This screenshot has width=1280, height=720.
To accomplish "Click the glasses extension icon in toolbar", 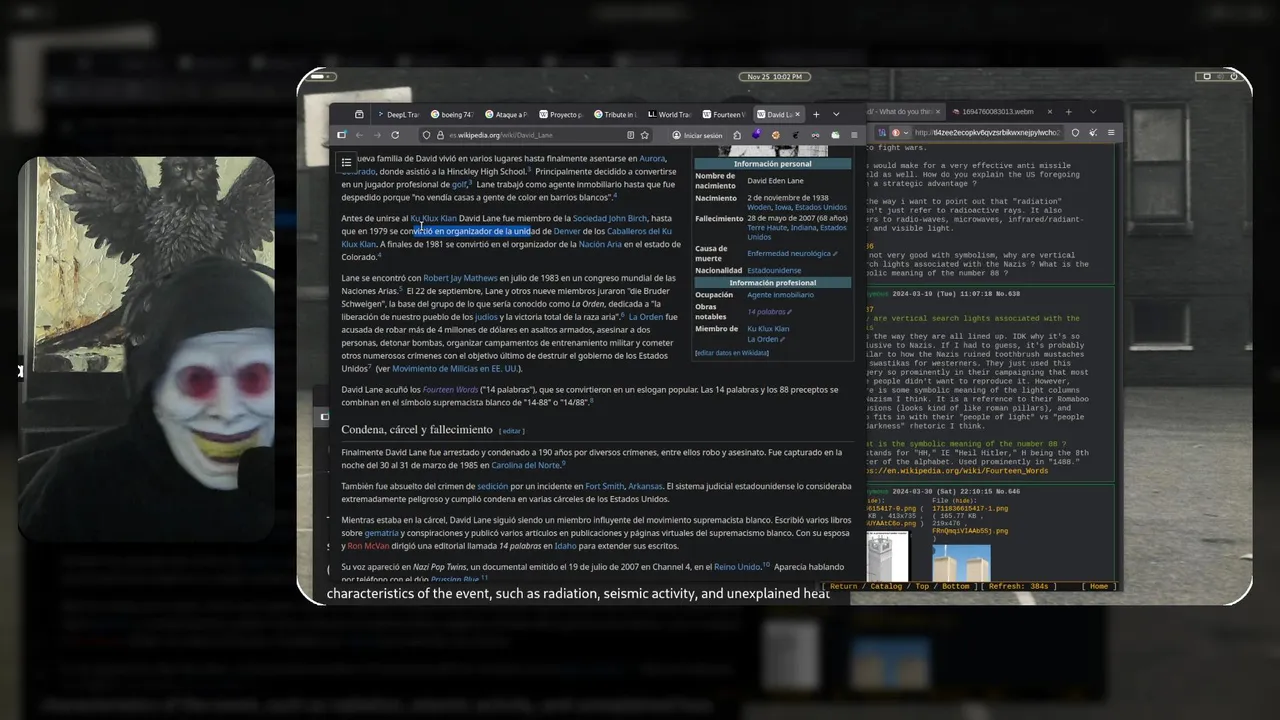I will [815, 135].
